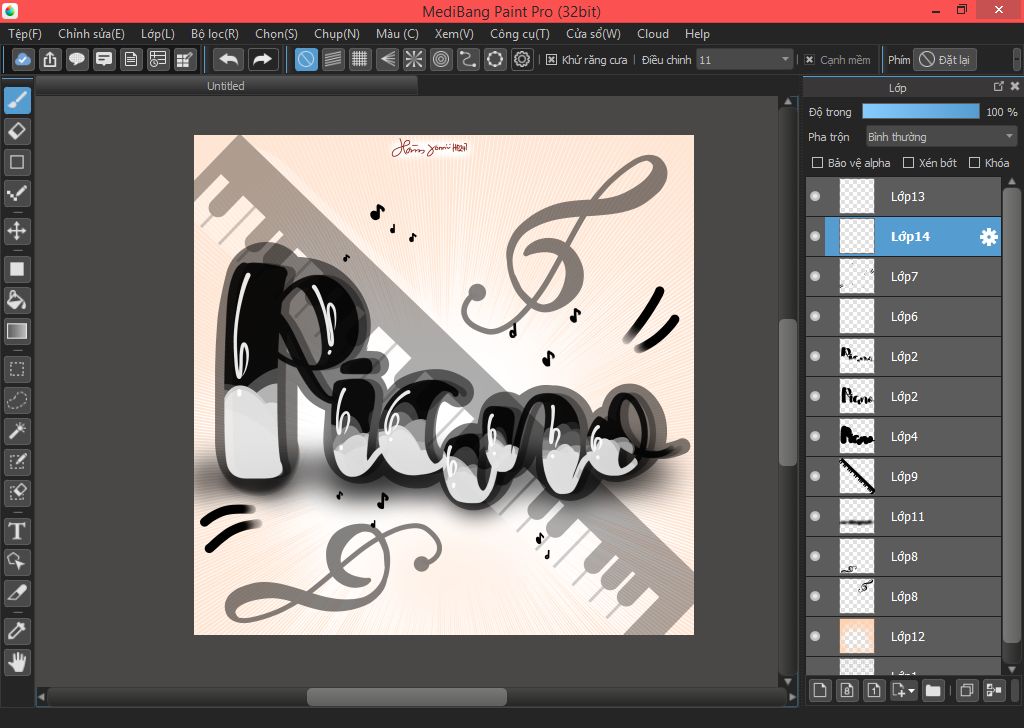Toggle the Khử răng cưa checkbox
The image size is (1024, 728).
coord(551,59)
